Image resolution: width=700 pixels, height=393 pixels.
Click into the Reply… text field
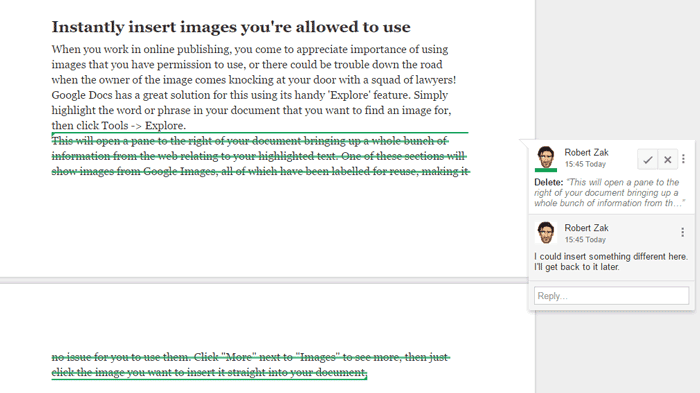click(x=611, y=296)
